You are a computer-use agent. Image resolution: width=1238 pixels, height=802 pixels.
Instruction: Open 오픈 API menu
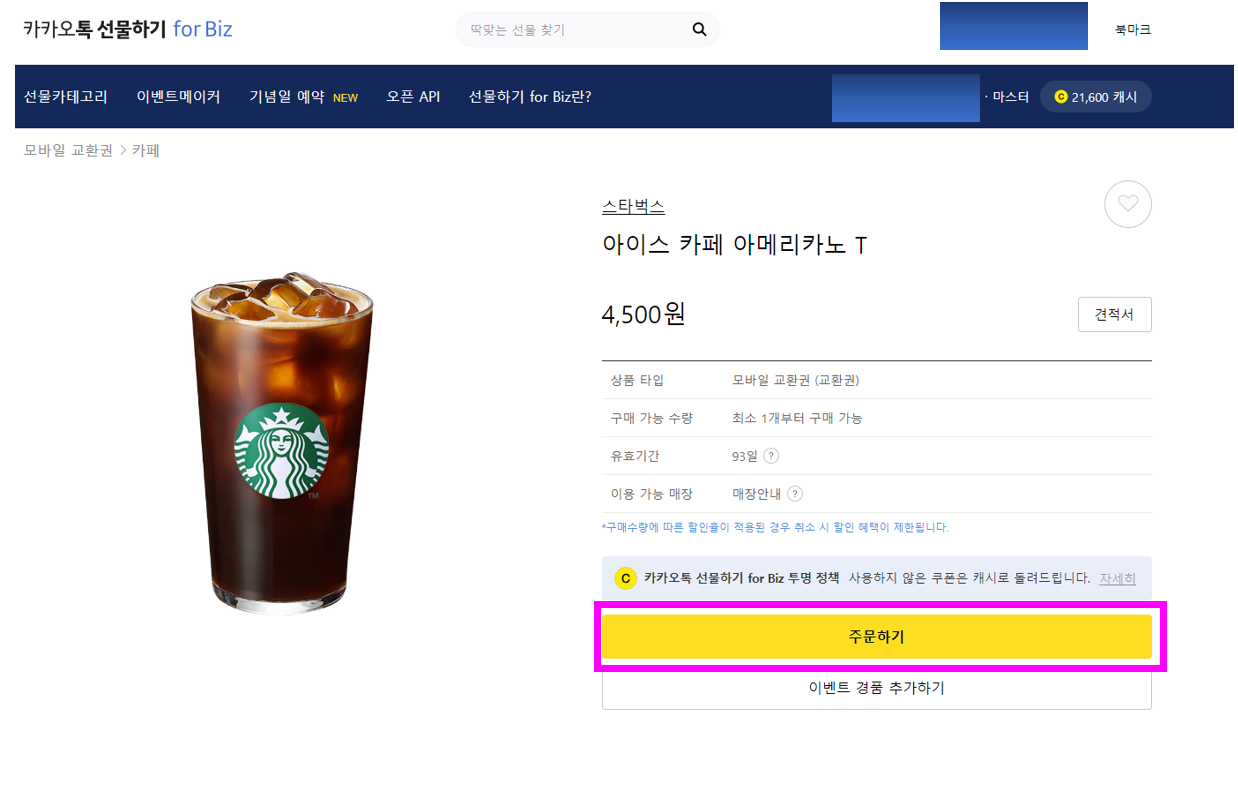click(413, 97)
